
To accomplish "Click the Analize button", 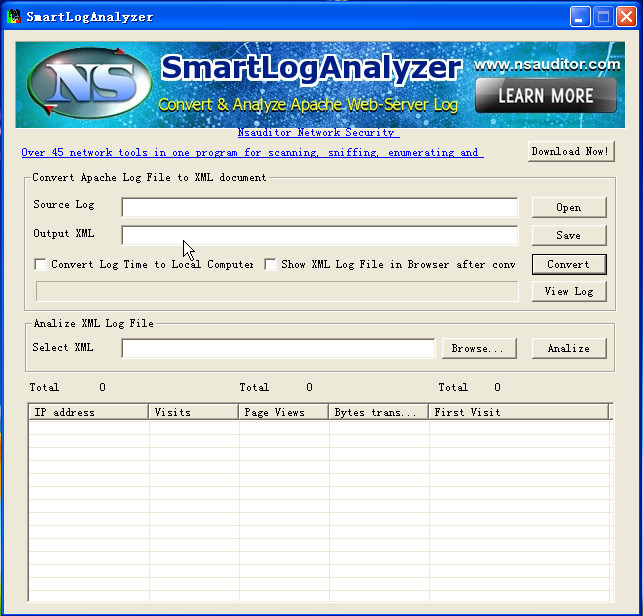I will 569,349.
